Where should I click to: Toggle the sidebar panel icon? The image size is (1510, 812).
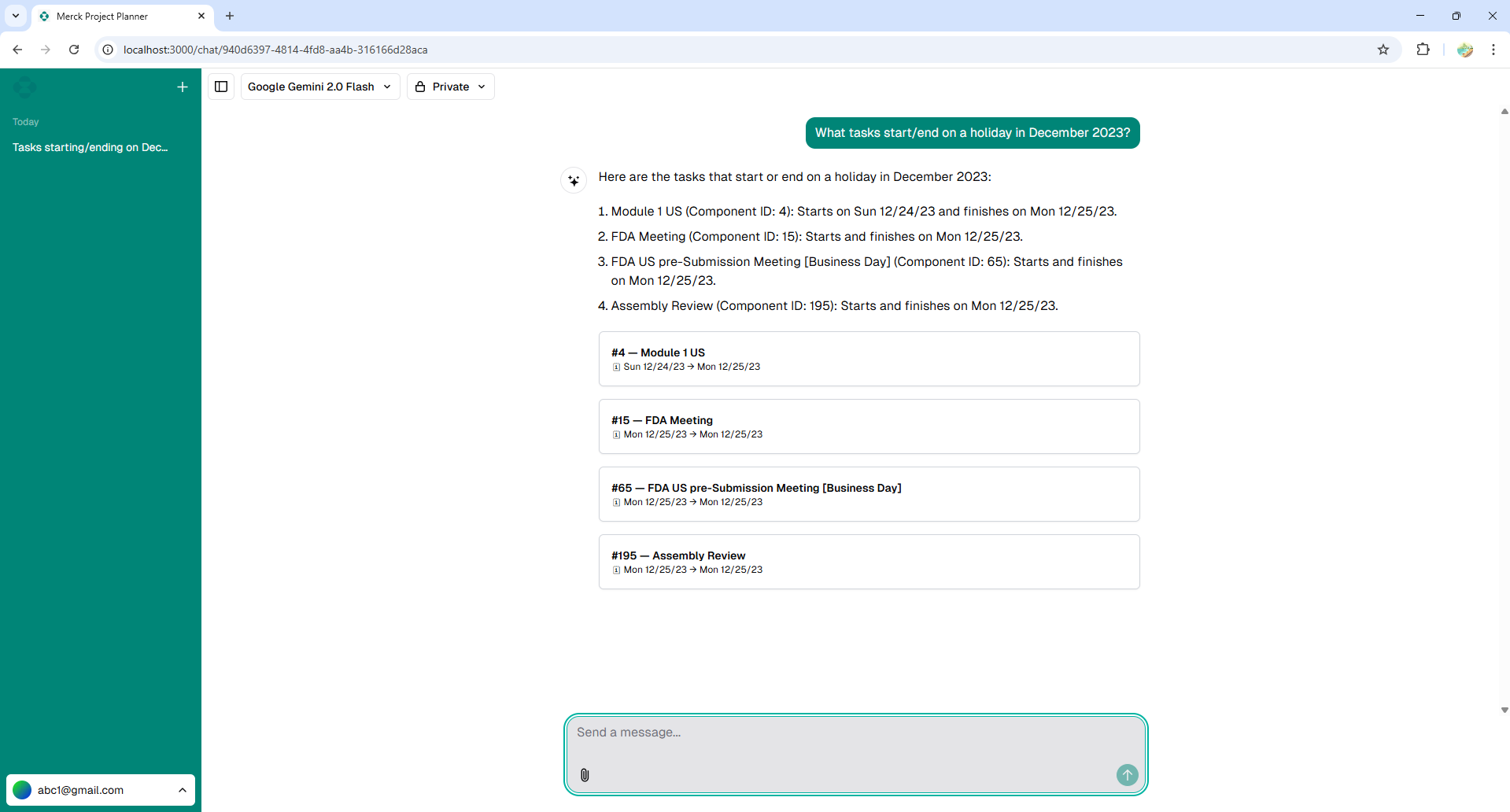click(221, 87)
